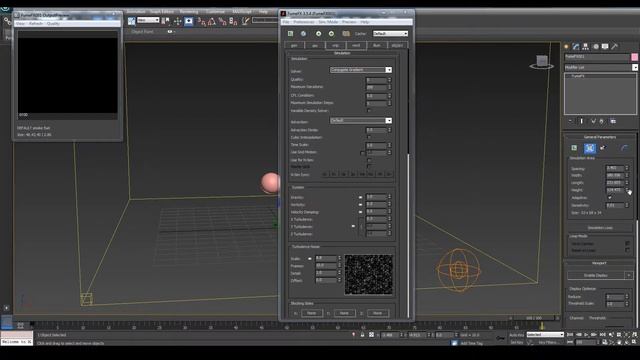This screenshot has height=360, width=640.
Task: Toggle the second Loop Mode checkbox
Action: pyautogui.click(x=627, y=250)
